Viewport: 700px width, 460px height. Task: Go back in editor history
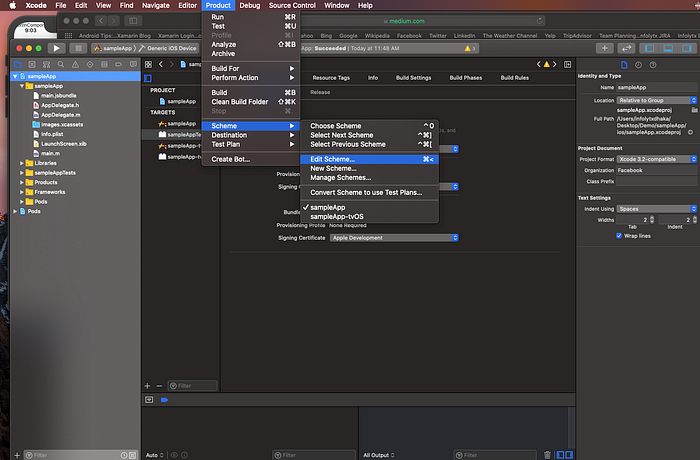[161, 64]
